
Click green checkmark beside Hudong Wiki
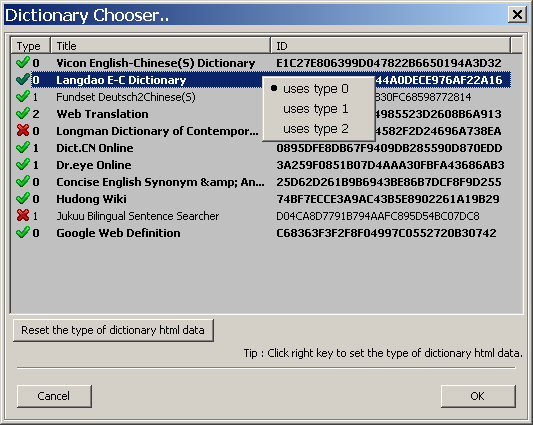click(23, 199)
